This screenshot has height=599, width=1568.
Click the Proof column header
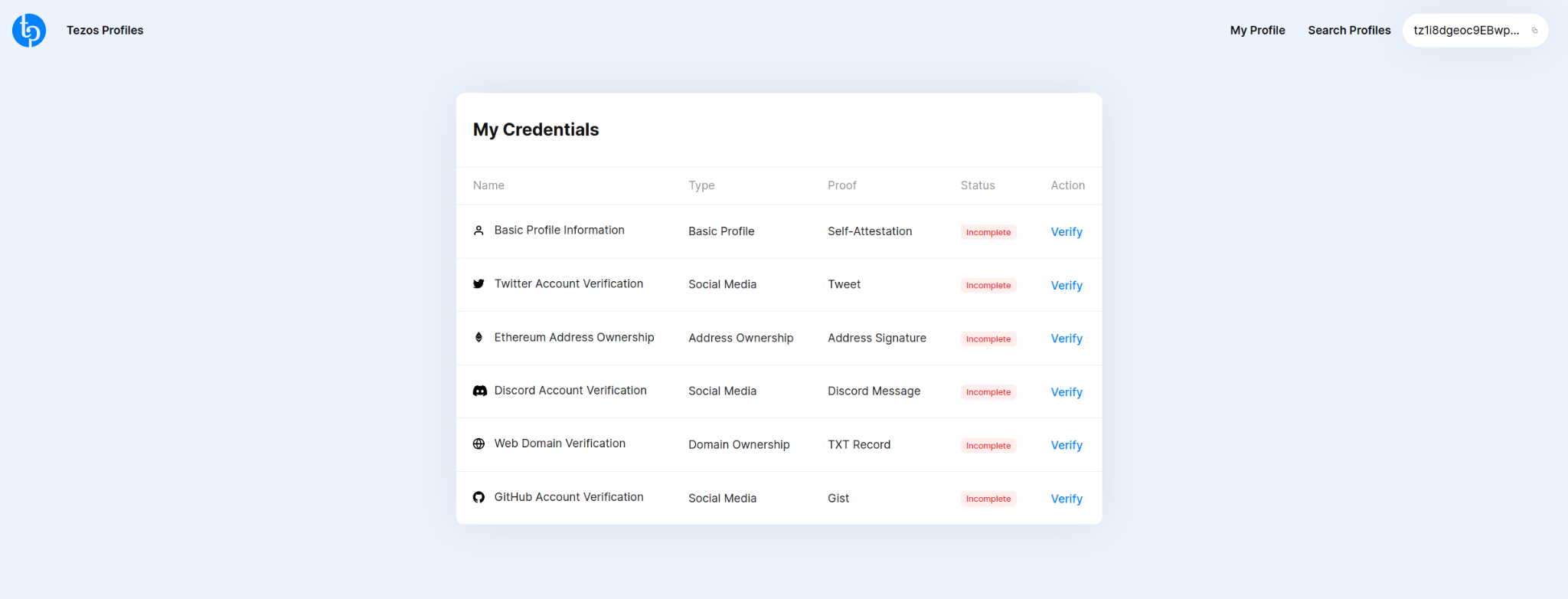pyautogui.click(x=841, y=185)
